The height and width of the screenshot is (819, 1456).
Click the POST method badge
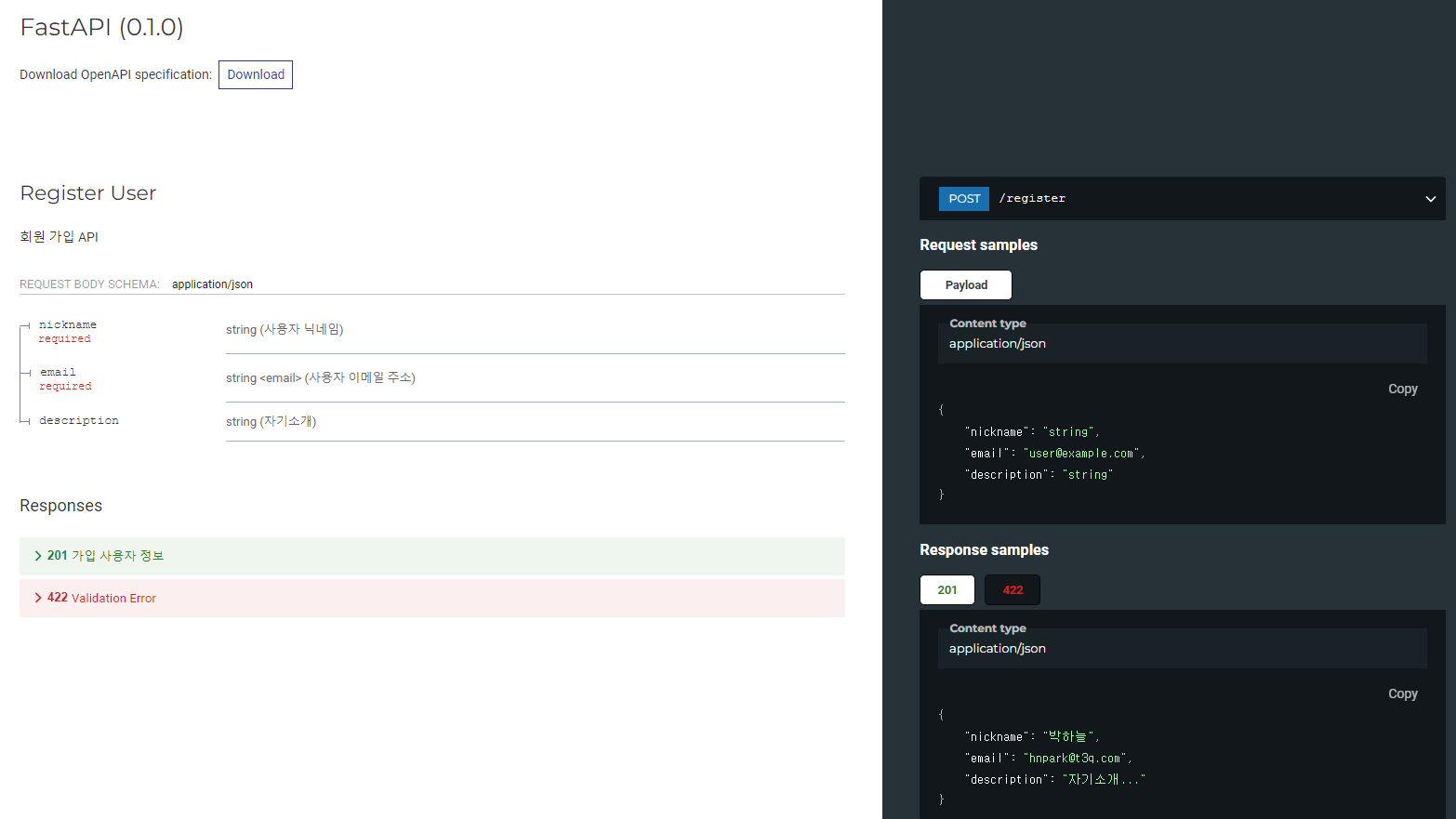[964, 199]
